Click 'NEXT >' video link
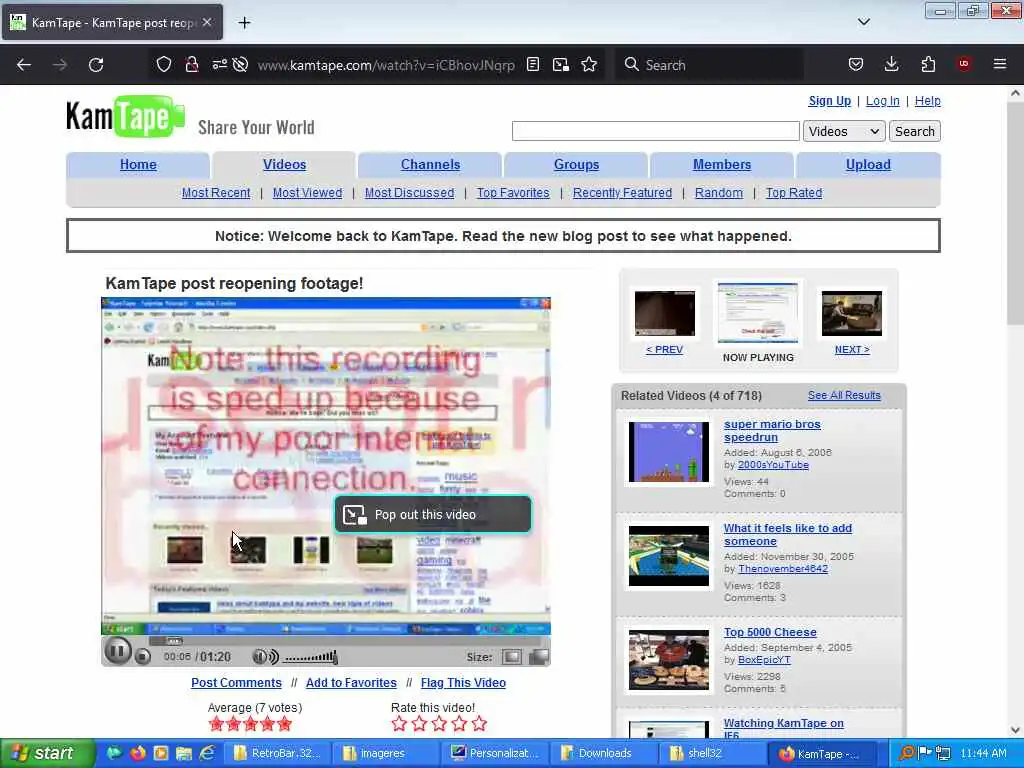The height and width of the screenshot is (768, 1024). click(x=852, y=349)
